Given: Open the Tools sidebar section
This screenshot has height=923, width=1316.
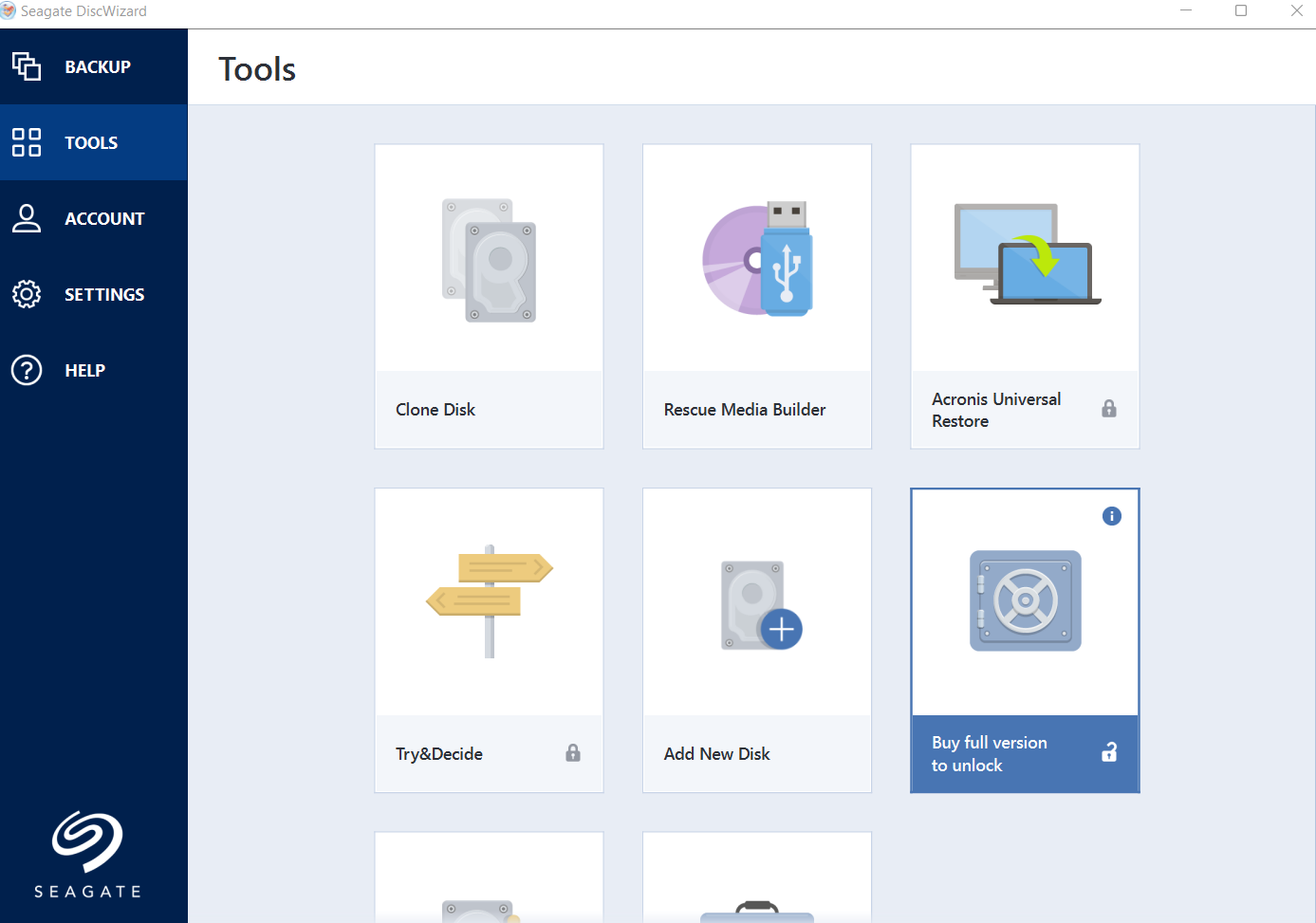Looking at the screenshot, I should (x=94, y=142).
